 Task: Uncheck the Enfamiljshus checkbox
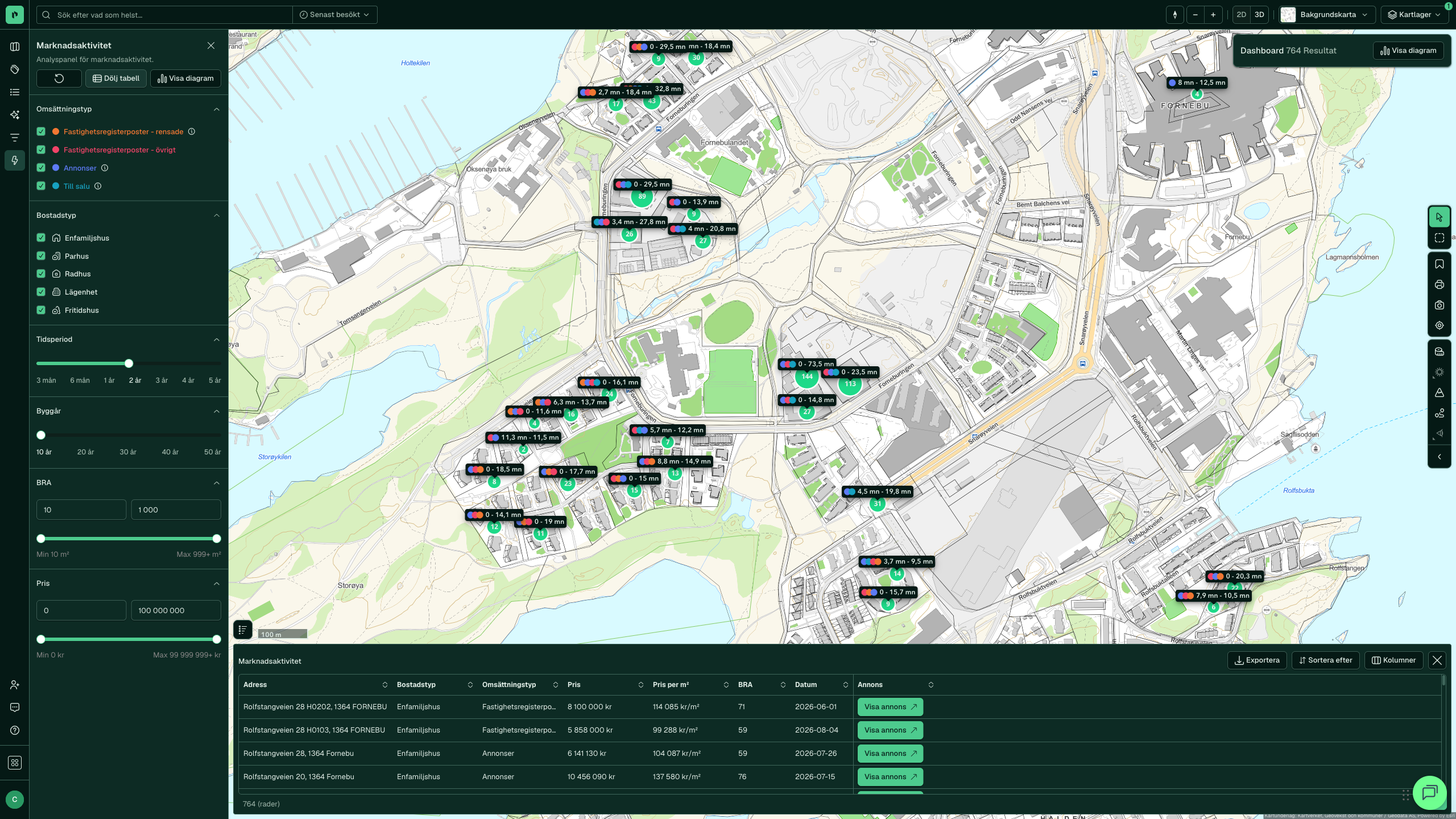(41, 238)
